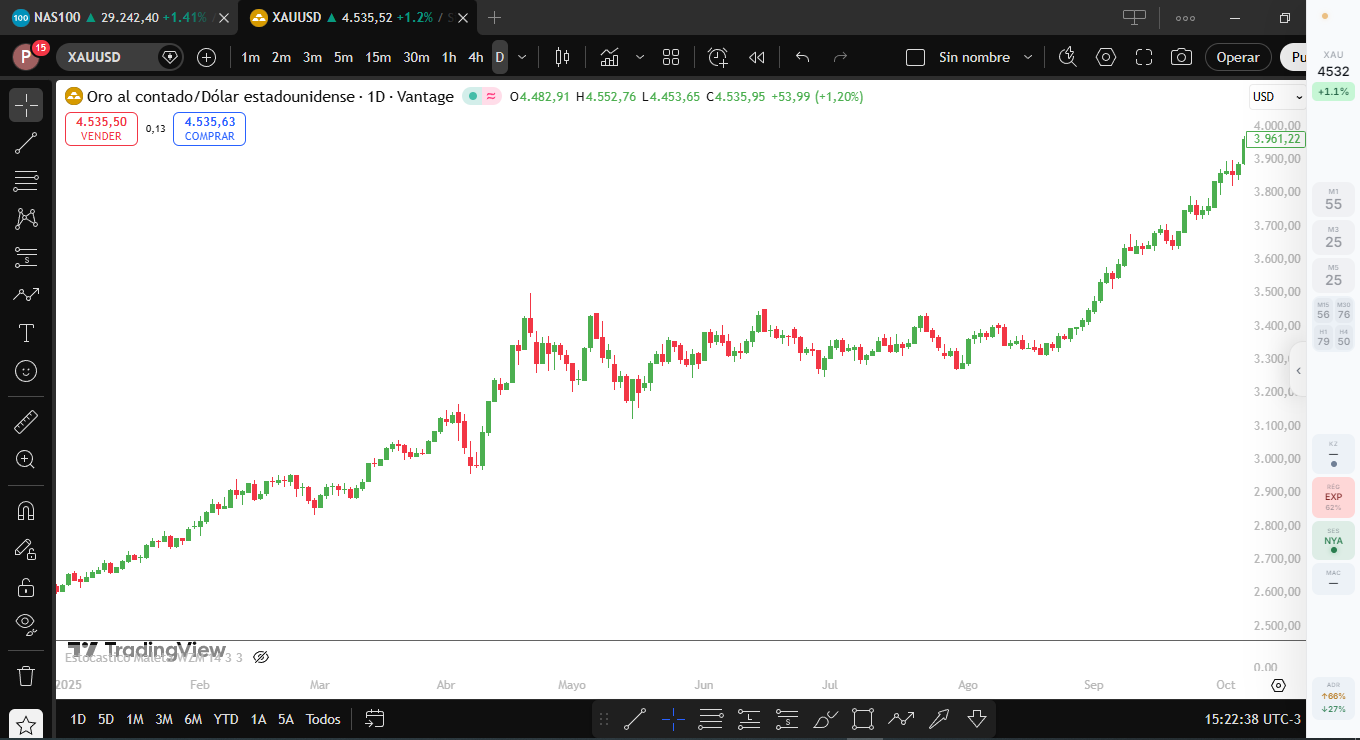Open the diamond menu in symbol search box
Viewport: 1360px width, 740px height.
(x=169, y=57)
